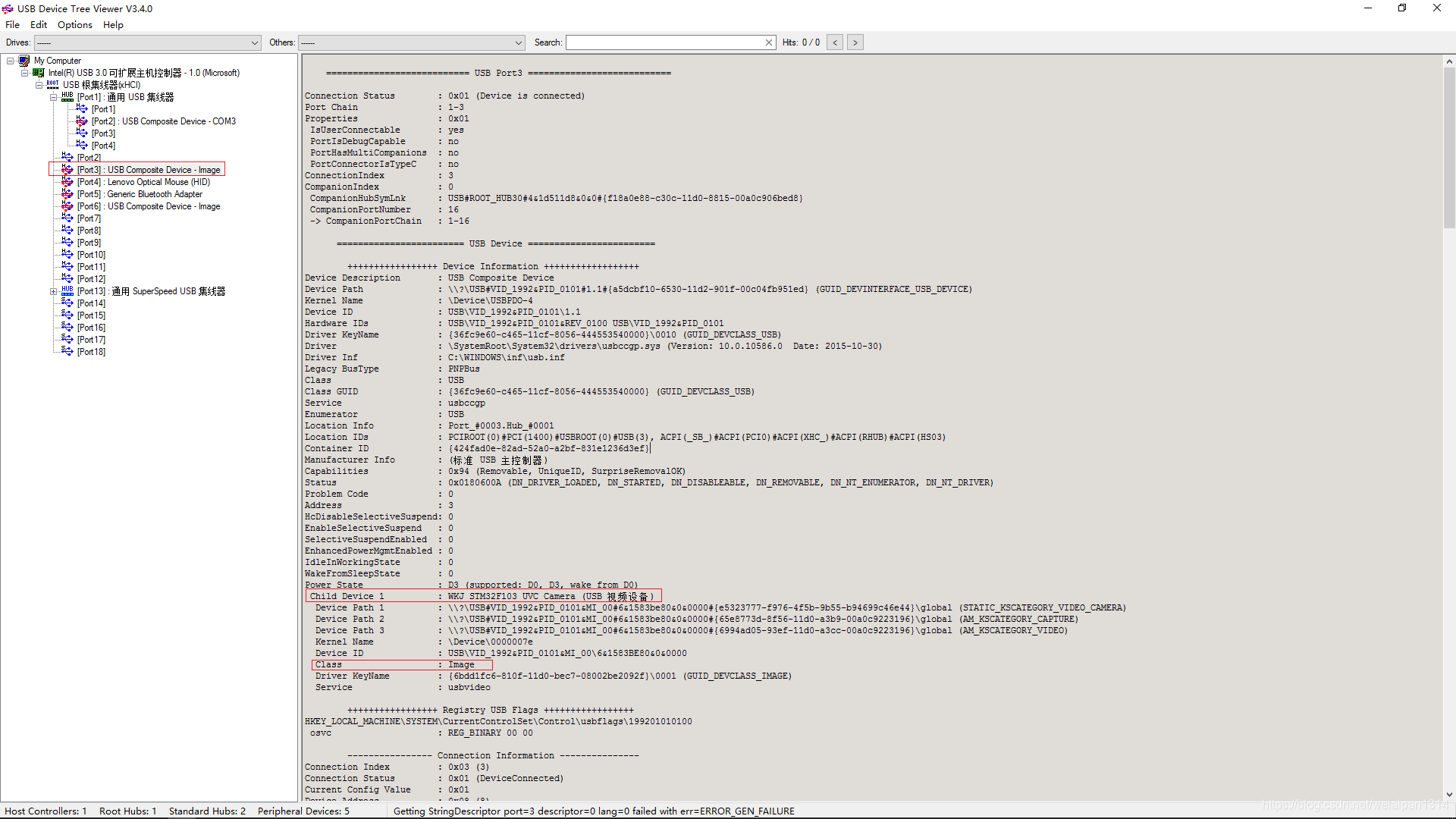Image resolution: width=1456 pixels, height=819 pixels.
Task: Click the My Computer root node icon
Action: [24, 61]
